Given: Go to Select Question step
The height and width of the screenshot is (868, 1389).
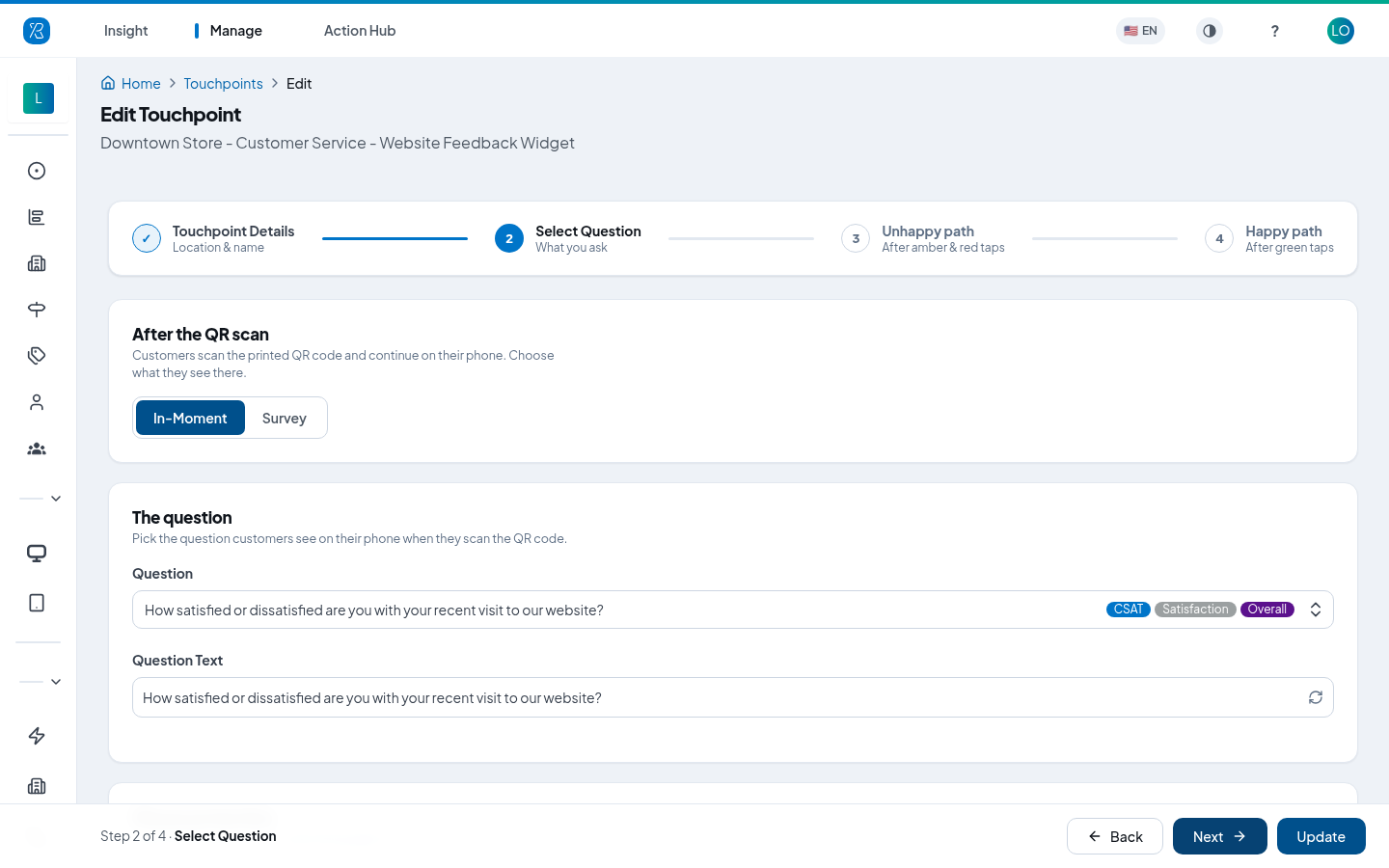Looking at the screenshot, I should click(x=568, y=238).
